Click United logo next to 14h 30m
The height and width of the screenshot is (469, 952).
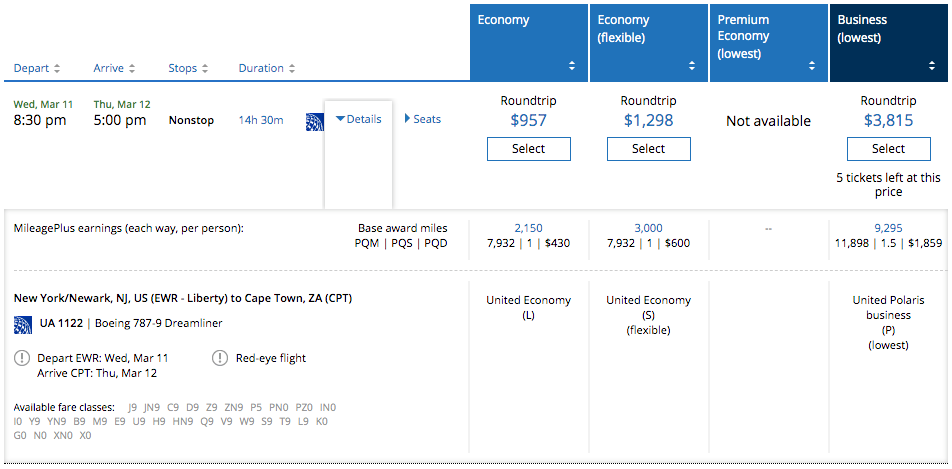tap(314, 121)
